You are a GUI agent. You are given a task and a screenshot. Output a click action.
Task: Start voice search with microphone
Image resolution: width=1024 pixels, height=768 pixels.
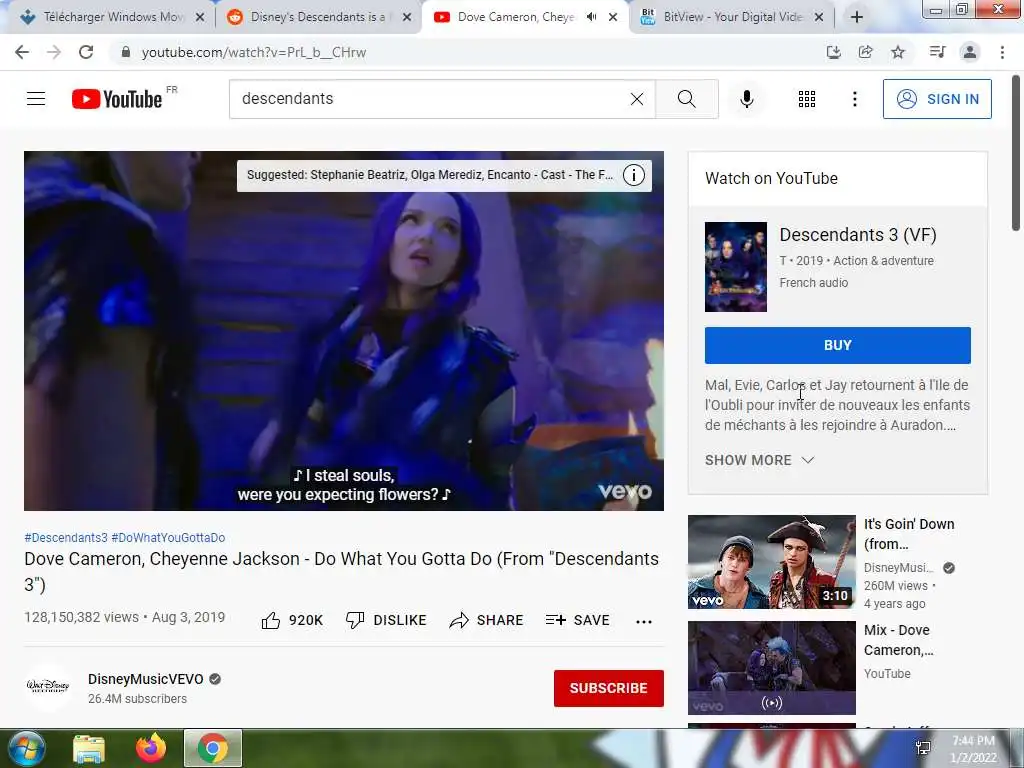click(x=746, y=99)
